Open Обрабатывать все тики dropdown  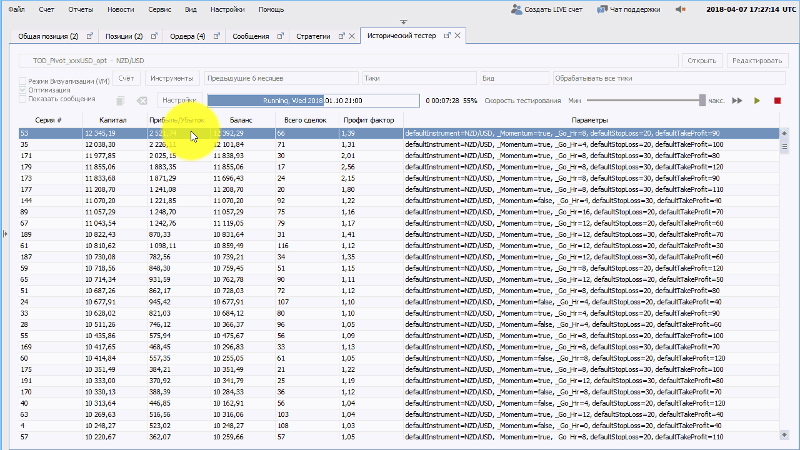tap(668, 79)
